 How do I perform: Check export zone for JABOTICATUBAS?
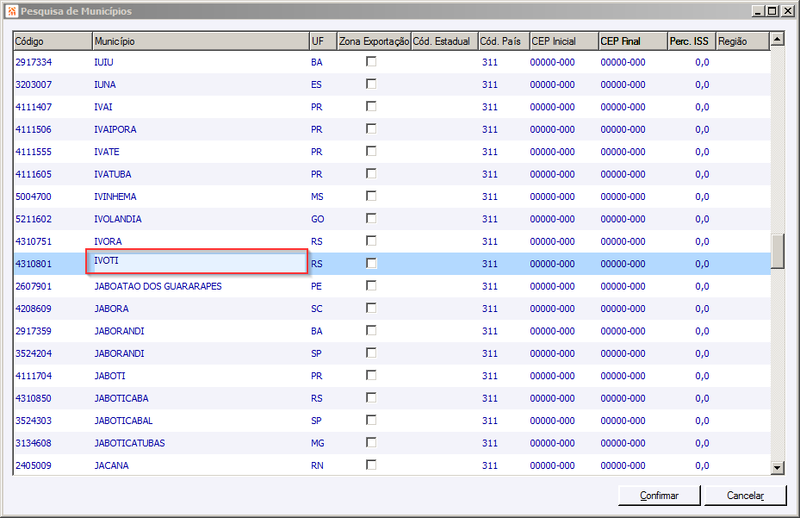(371, 443)
